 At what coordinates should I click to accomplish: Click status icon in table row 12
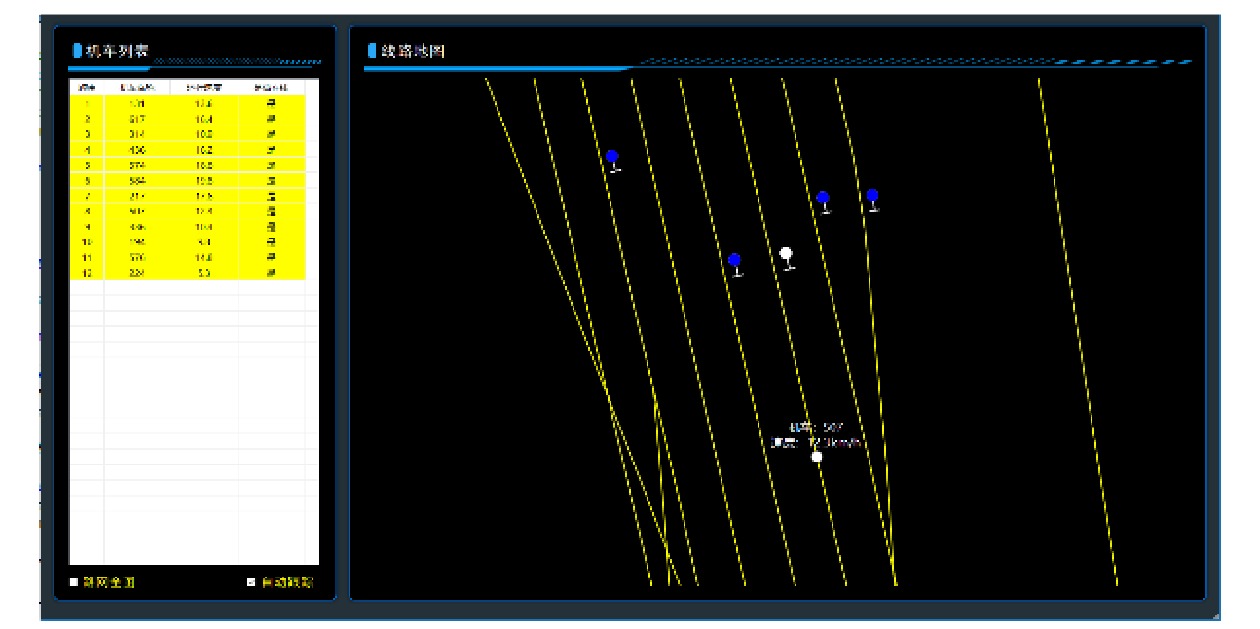coord(270,272)
